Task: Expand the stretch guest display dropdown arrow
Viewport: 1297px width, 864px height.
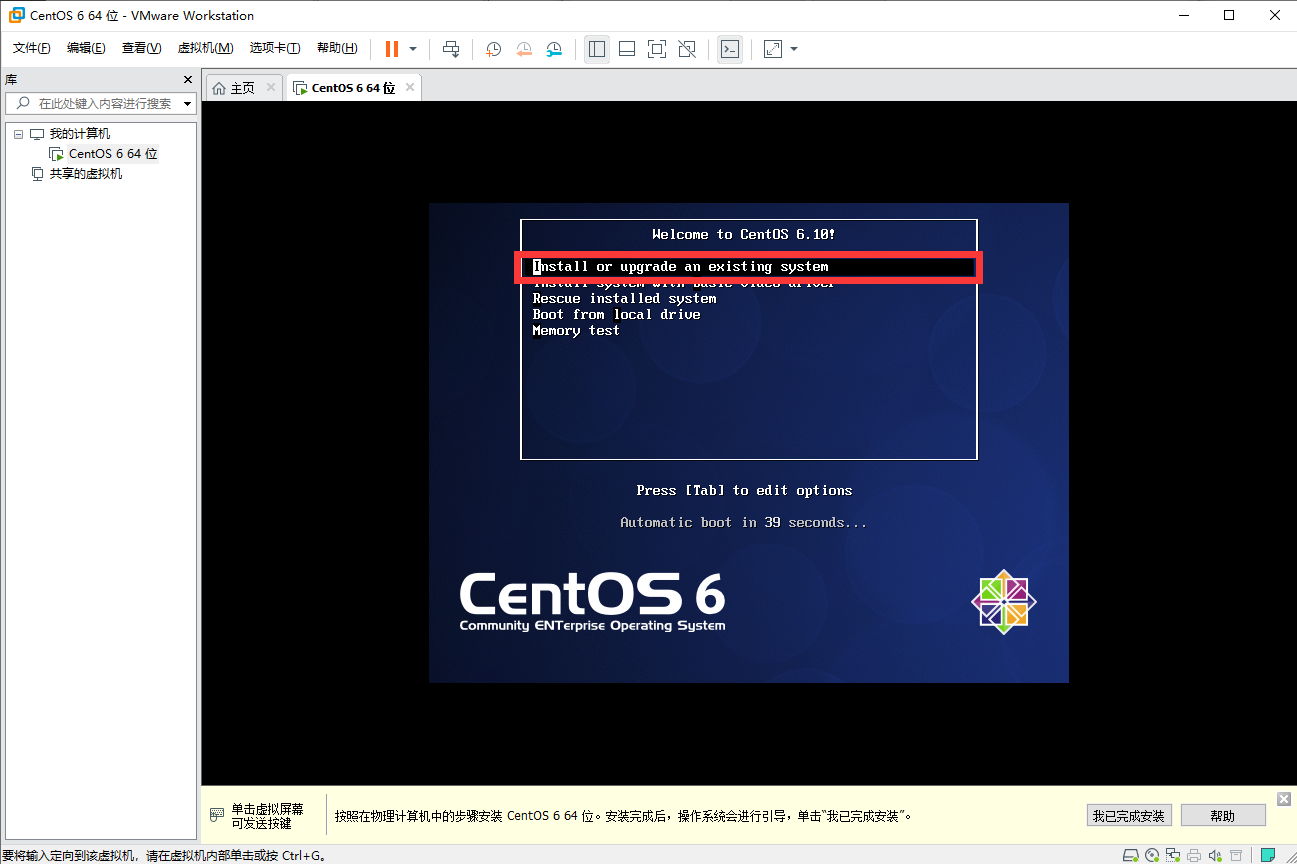Action: 794,49
